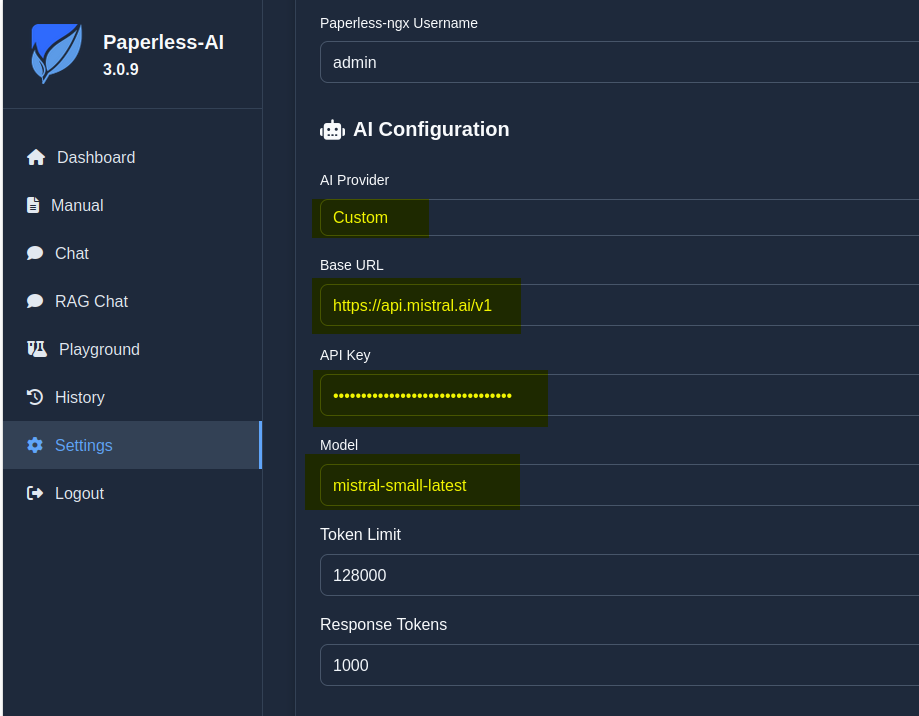Viewport: 919px width, 716px height.
Task: Click the robot icon beside AI Configuration
Action: click(x=332, y=130)
